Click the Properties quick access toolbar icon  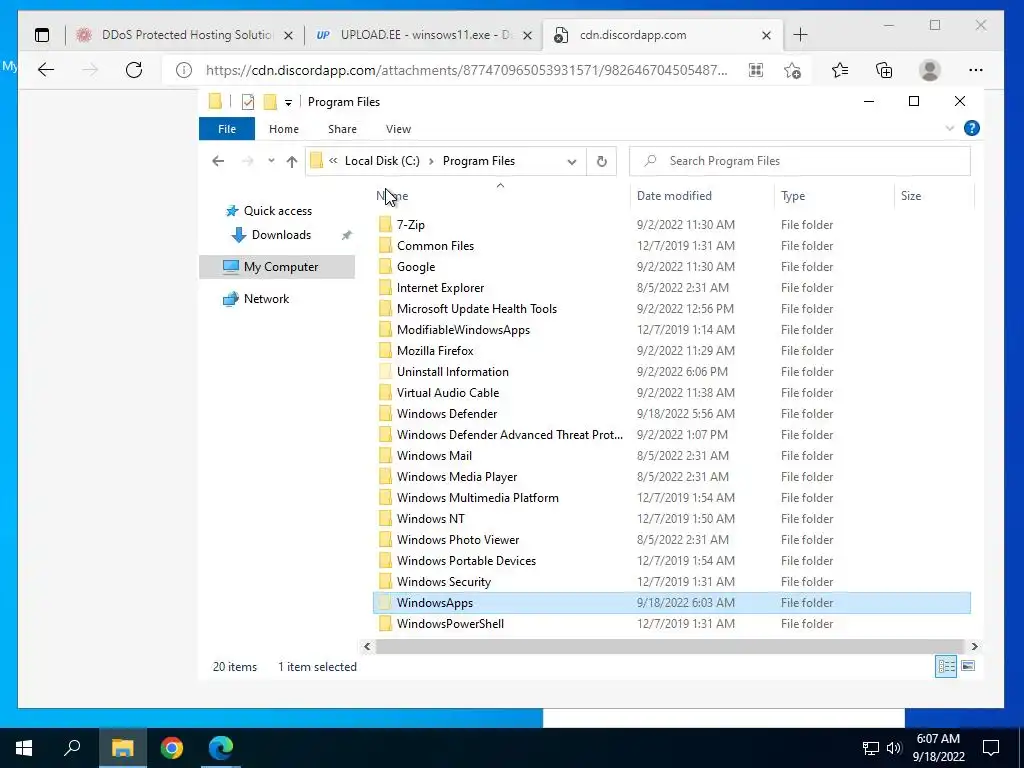pyautogui.click(x=248, y=102)
